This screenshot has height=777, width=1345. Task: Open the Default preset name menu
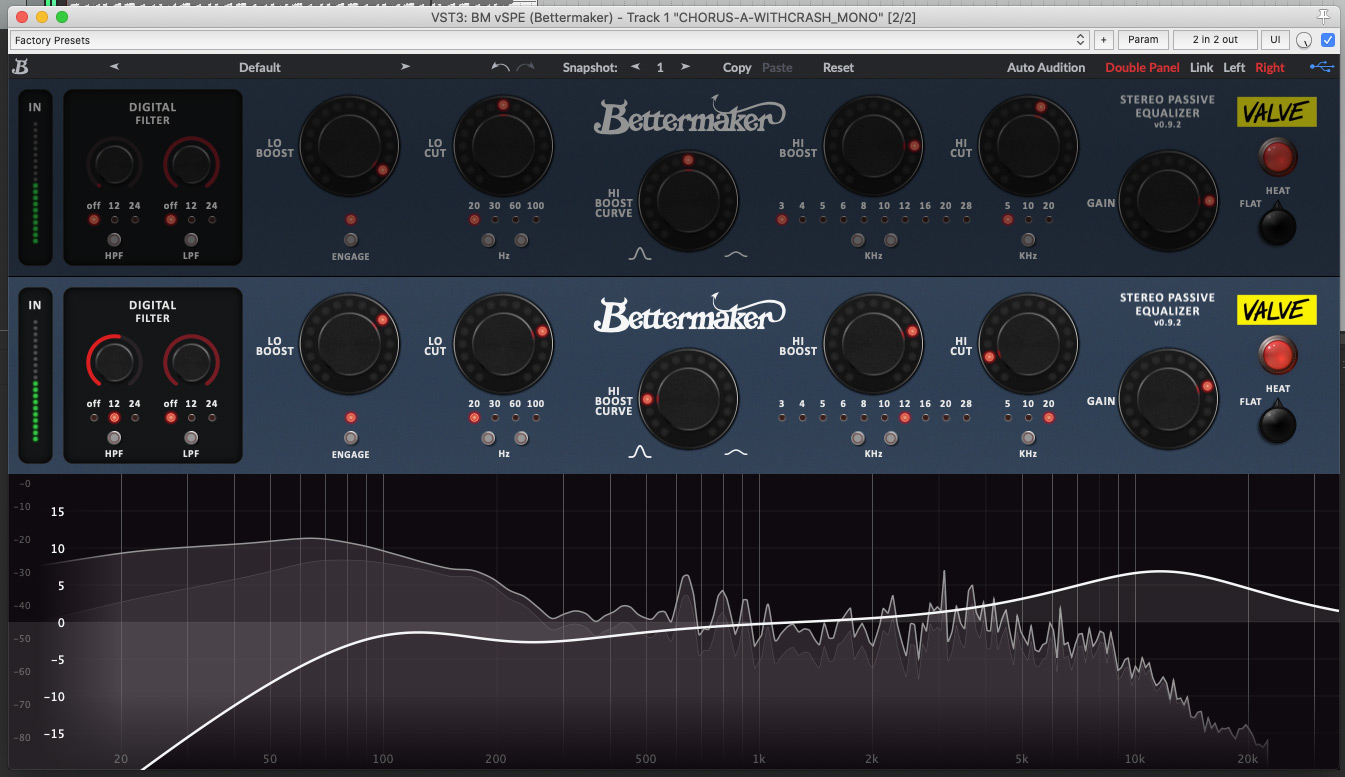pyautogui.click(x=259, y=67)
